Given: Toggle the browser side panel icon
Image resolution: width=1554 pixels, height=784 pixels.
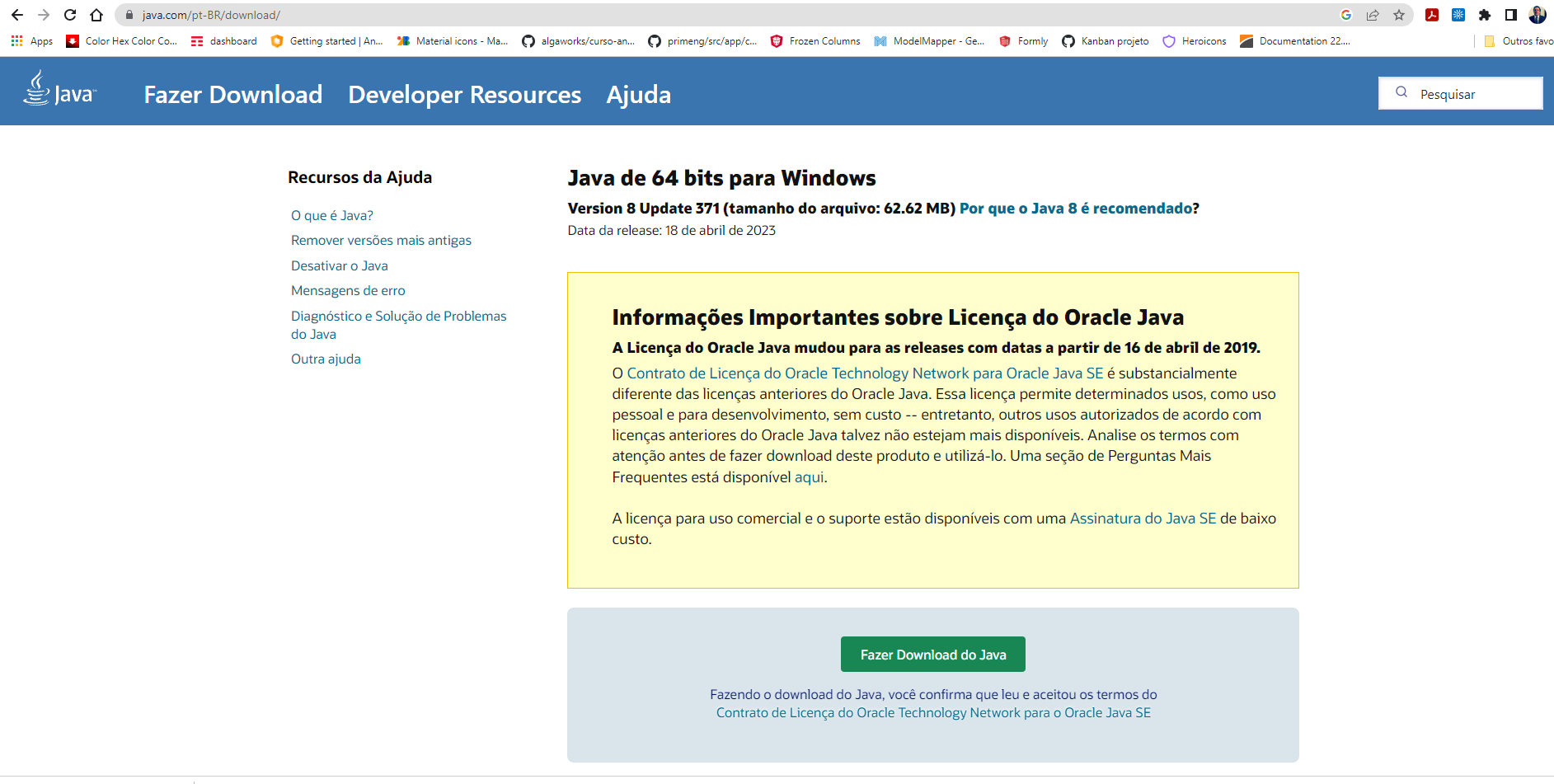Looking at the screenshot, I should 1511,15.
